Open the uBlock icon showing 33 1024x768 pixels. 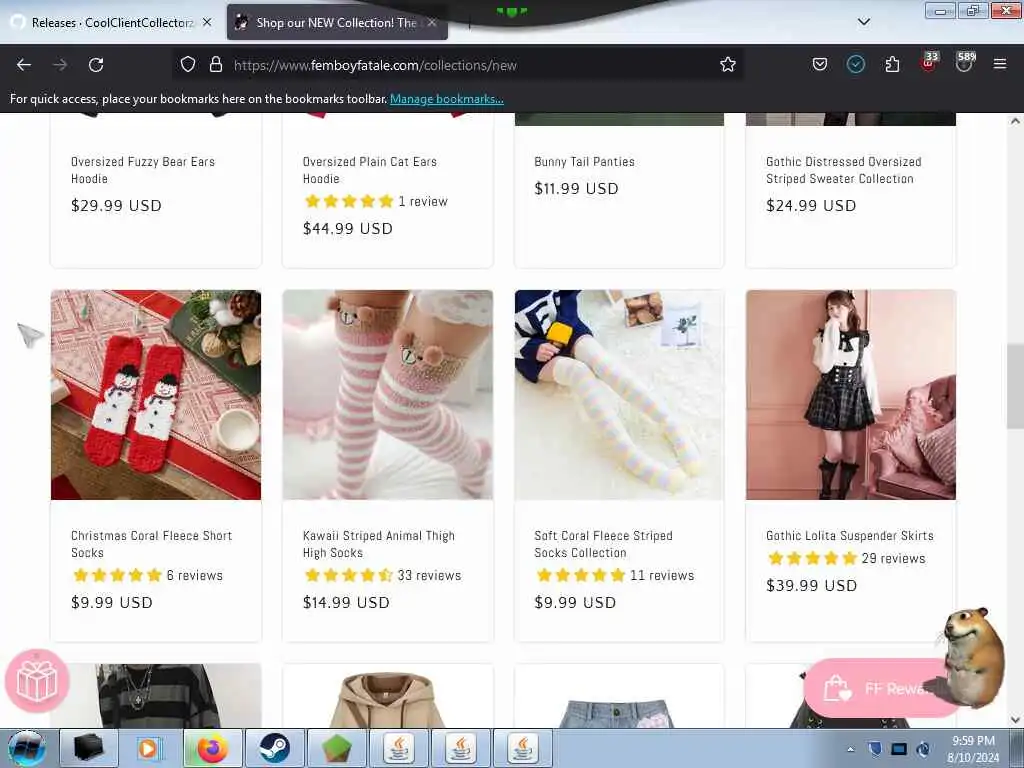[x=929, y=63]
